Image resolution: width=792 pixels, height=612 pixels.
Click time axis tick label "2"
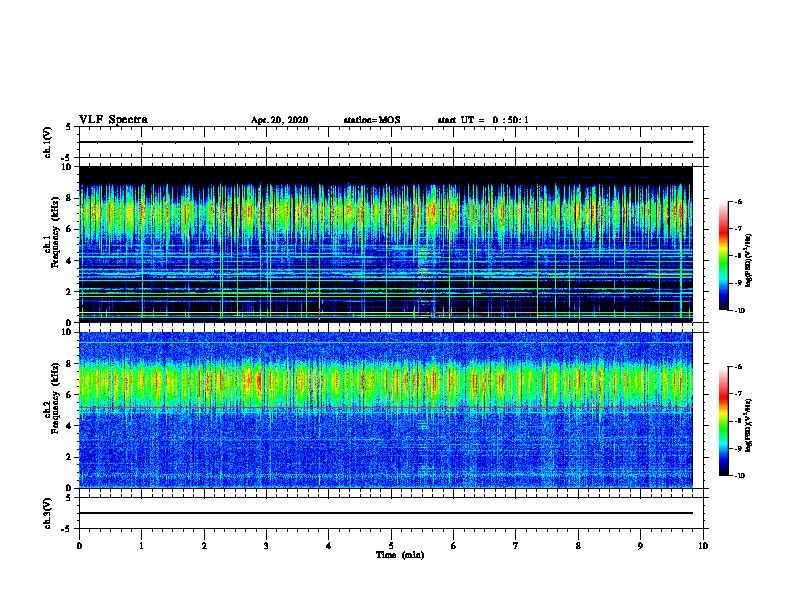(x=204, y=546)
